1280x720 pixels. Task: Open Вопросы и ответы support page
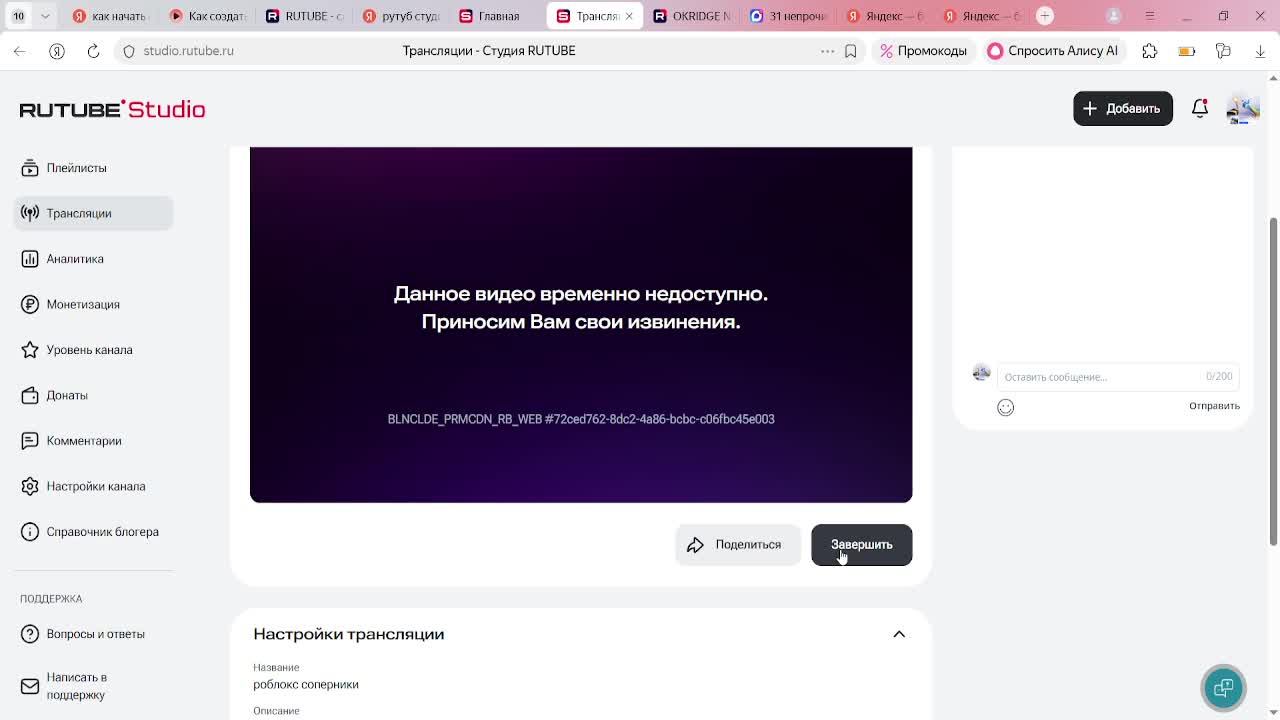(95, 634)
